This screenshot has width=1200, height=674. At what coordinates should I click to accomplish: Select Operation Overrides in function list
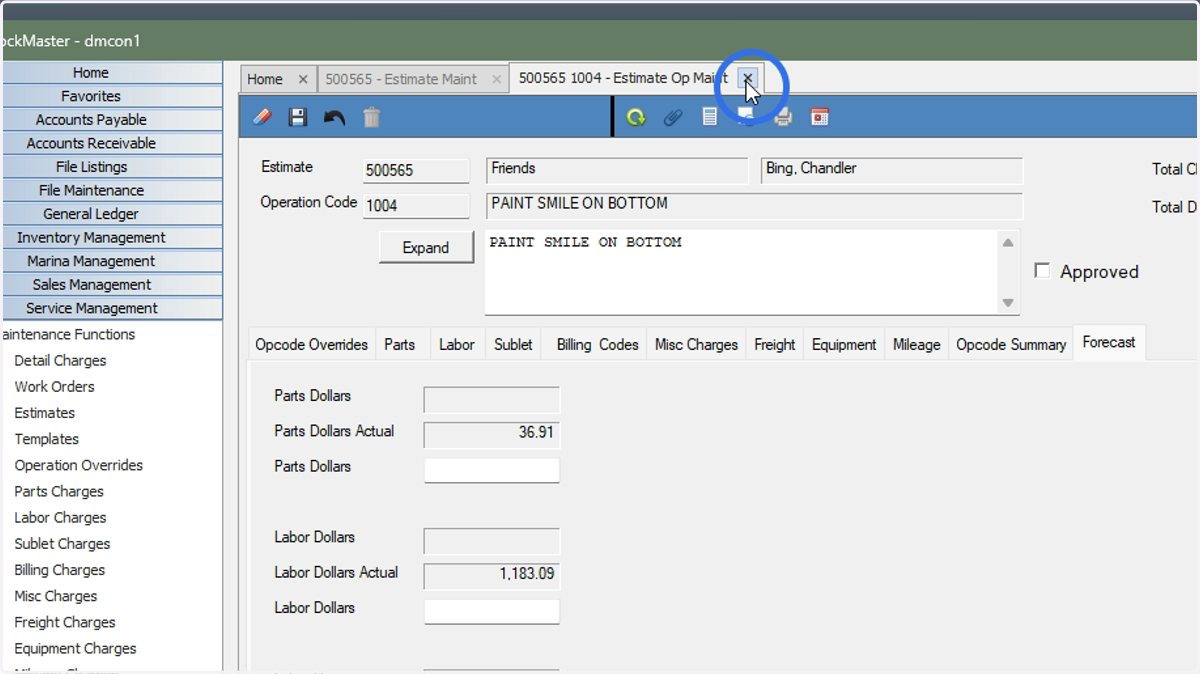(78, 465)
